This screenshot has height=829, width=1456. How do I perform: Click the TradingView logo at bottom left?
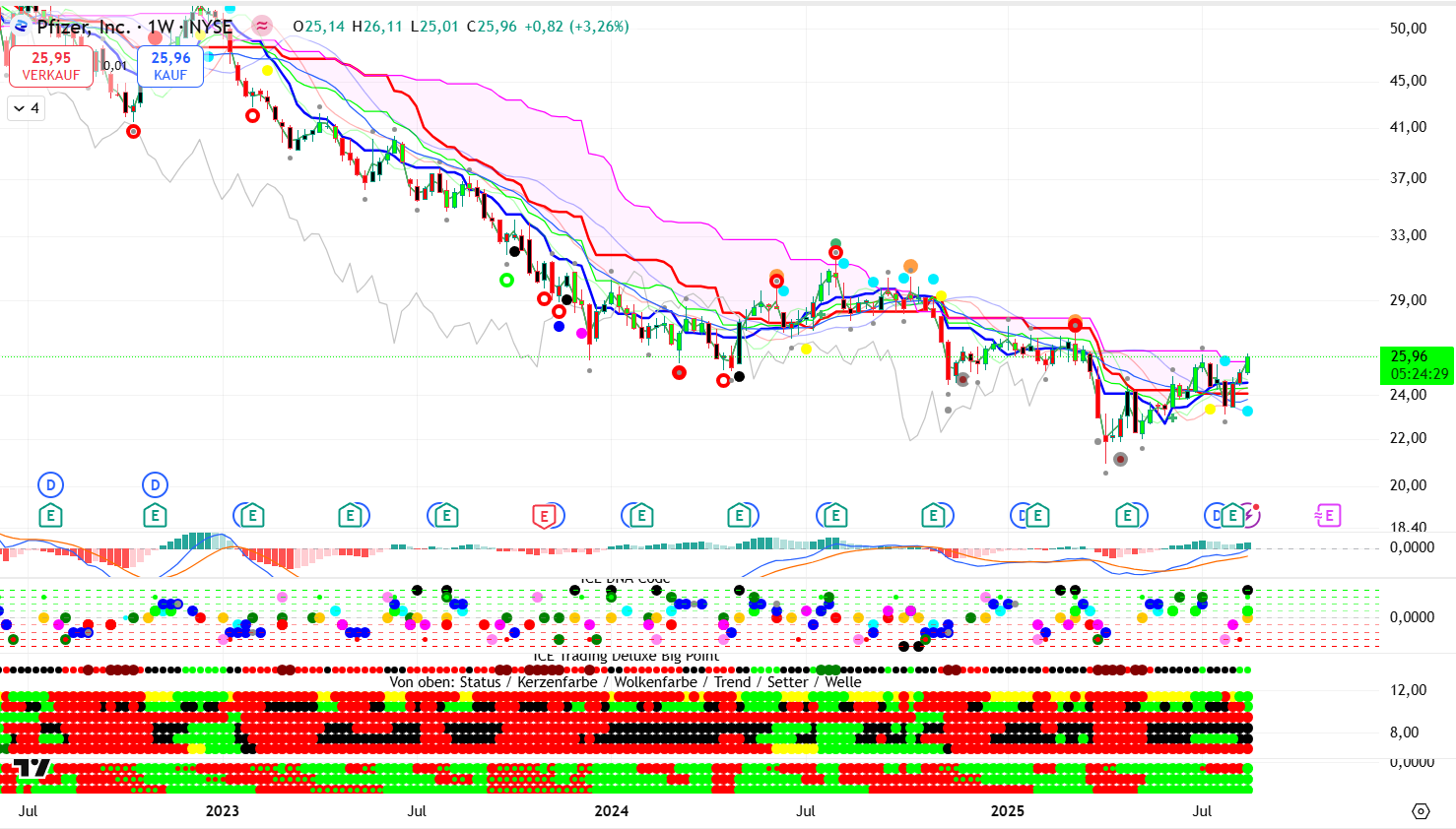click(x=32, y=769)
